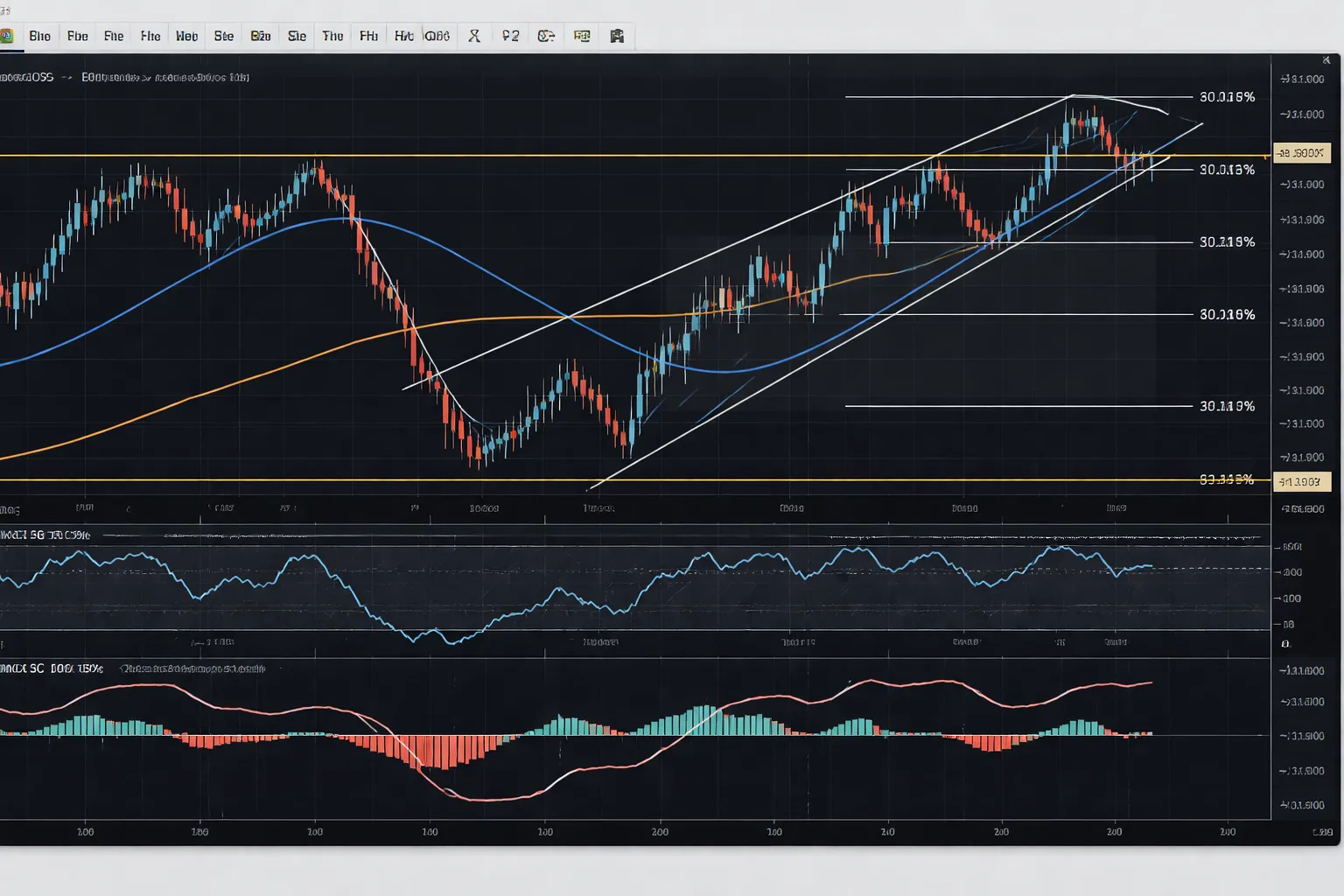Click the colorful app logo icon in toolbar
Image resolution: width=1344 pixels, height=896 pixels.
click(6, 36)
